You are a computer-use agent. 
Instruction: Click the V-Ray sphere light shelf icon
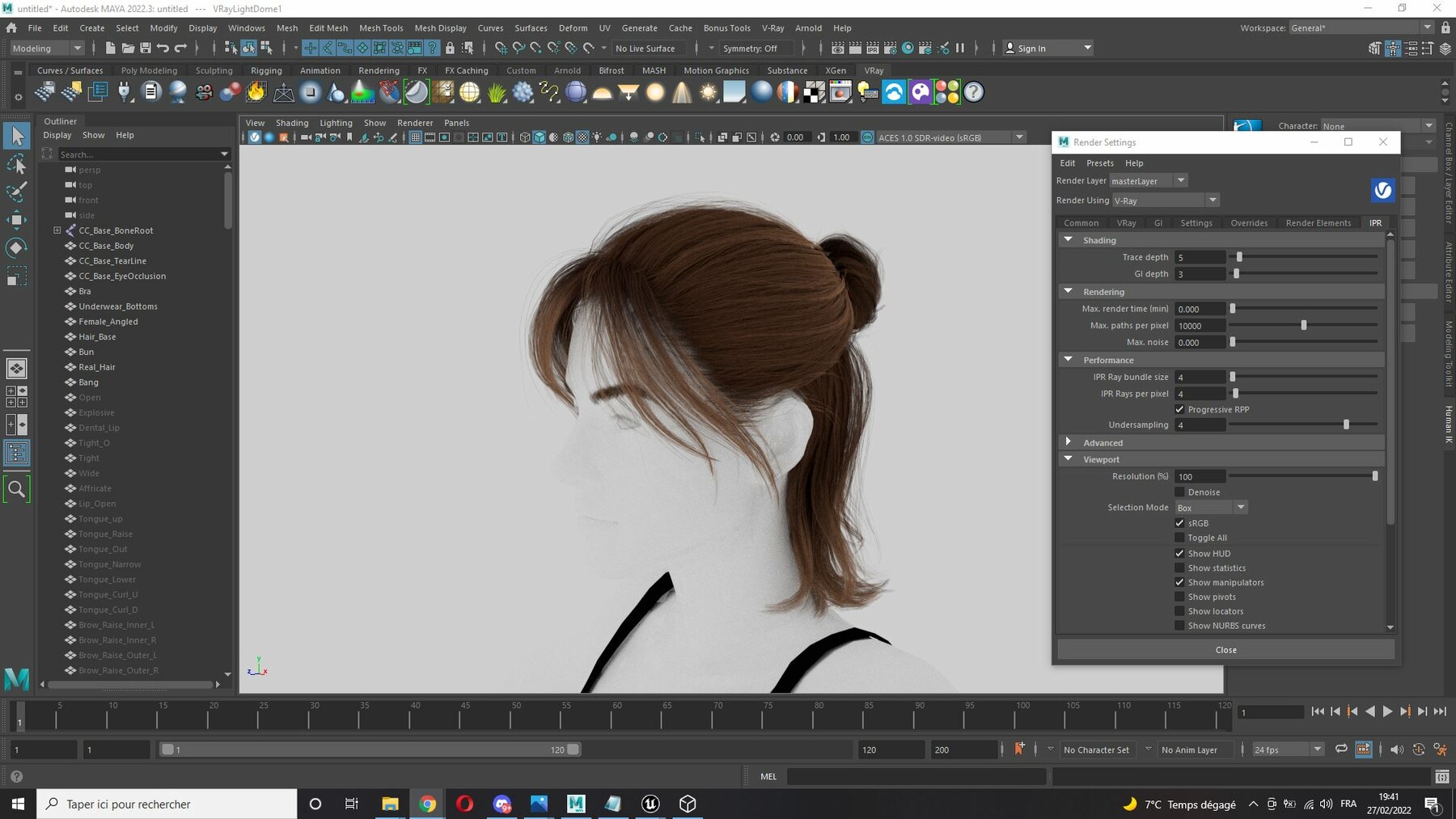click(x=655, y=92)
